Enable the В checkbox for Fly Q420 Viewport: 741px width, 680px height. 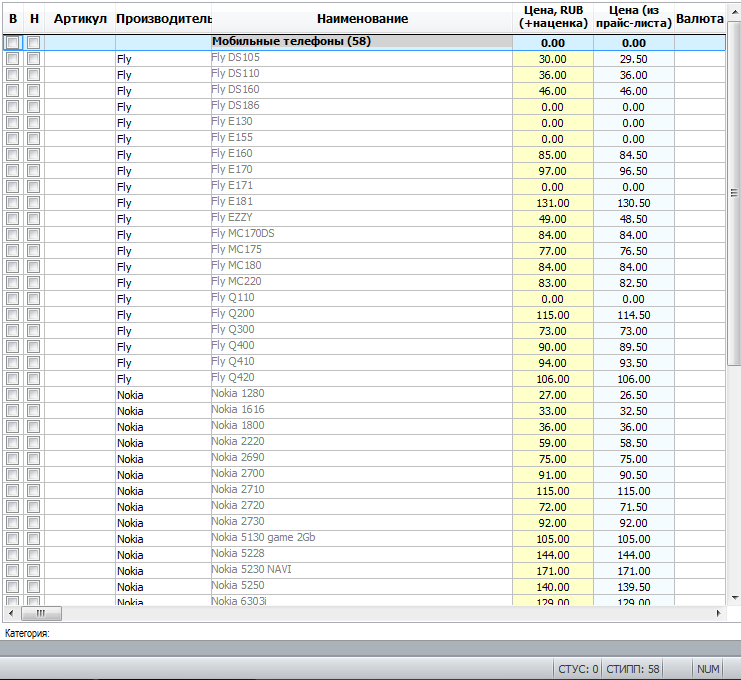coord(13,379)
